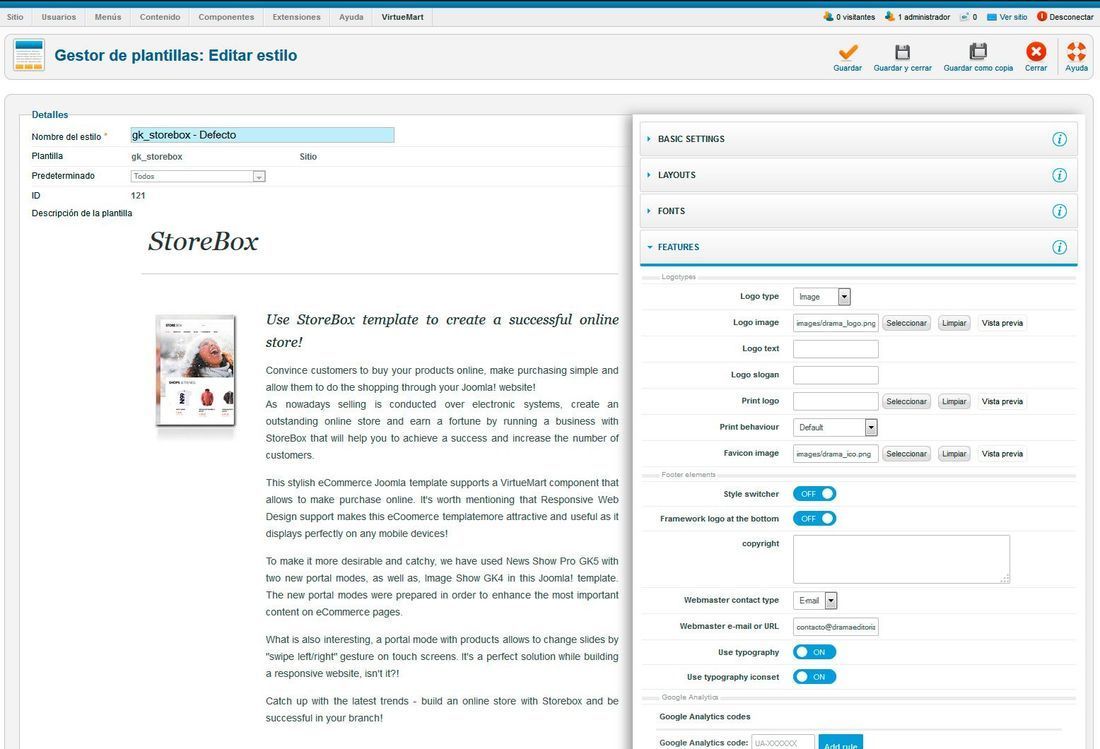Open the Menús menu
This screenshot has width=1100, height=749.
point(108,17)
